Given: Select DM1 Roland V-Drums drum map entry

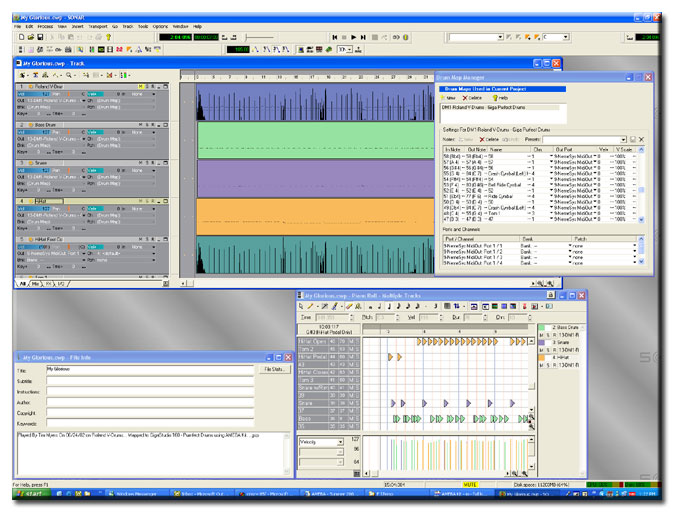Looking at the screenshot, I should click(x=501, y=108).
